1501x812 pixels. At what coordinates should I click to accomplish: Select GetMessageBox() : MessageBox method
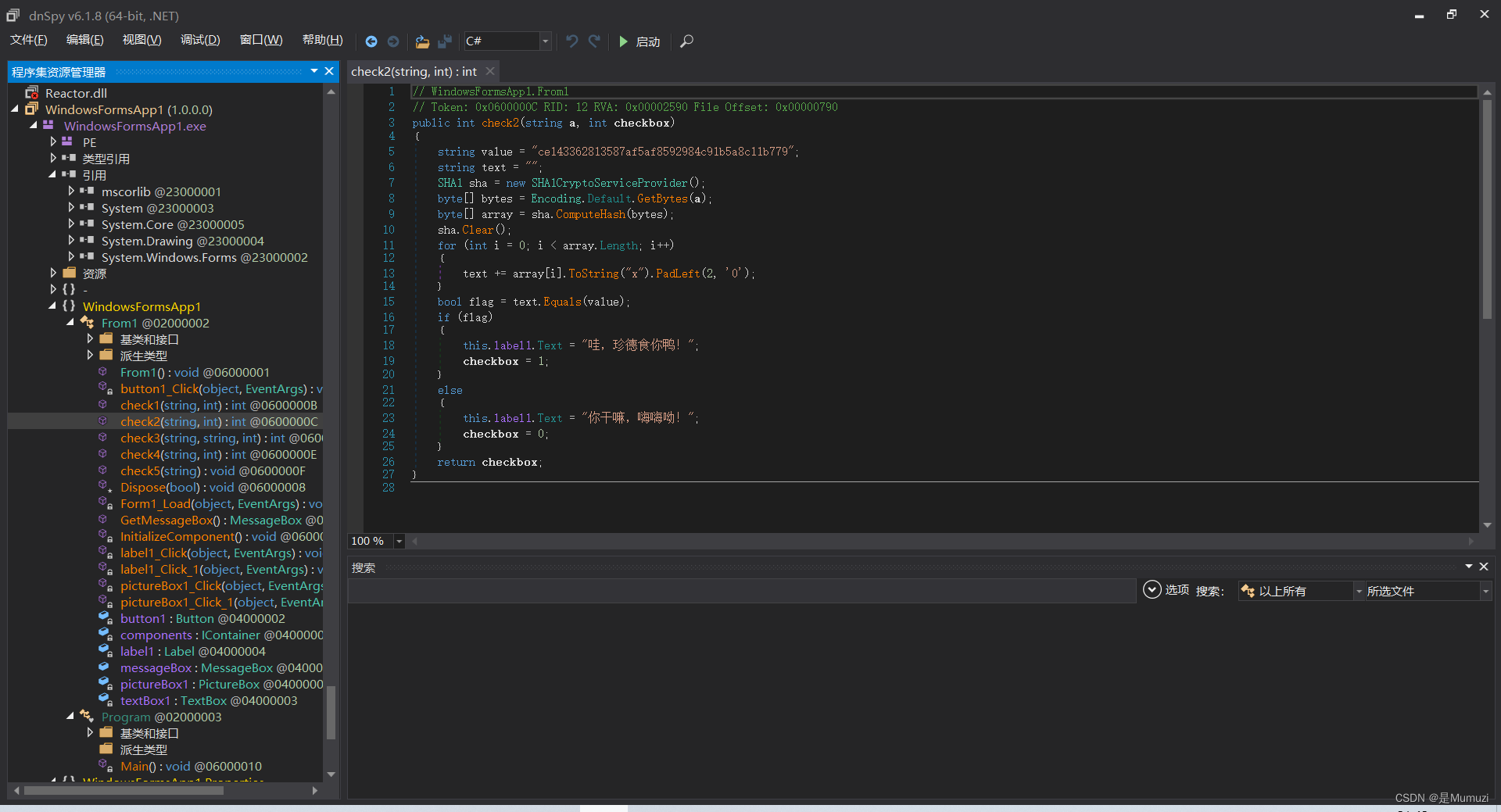[x=221, y=520]
